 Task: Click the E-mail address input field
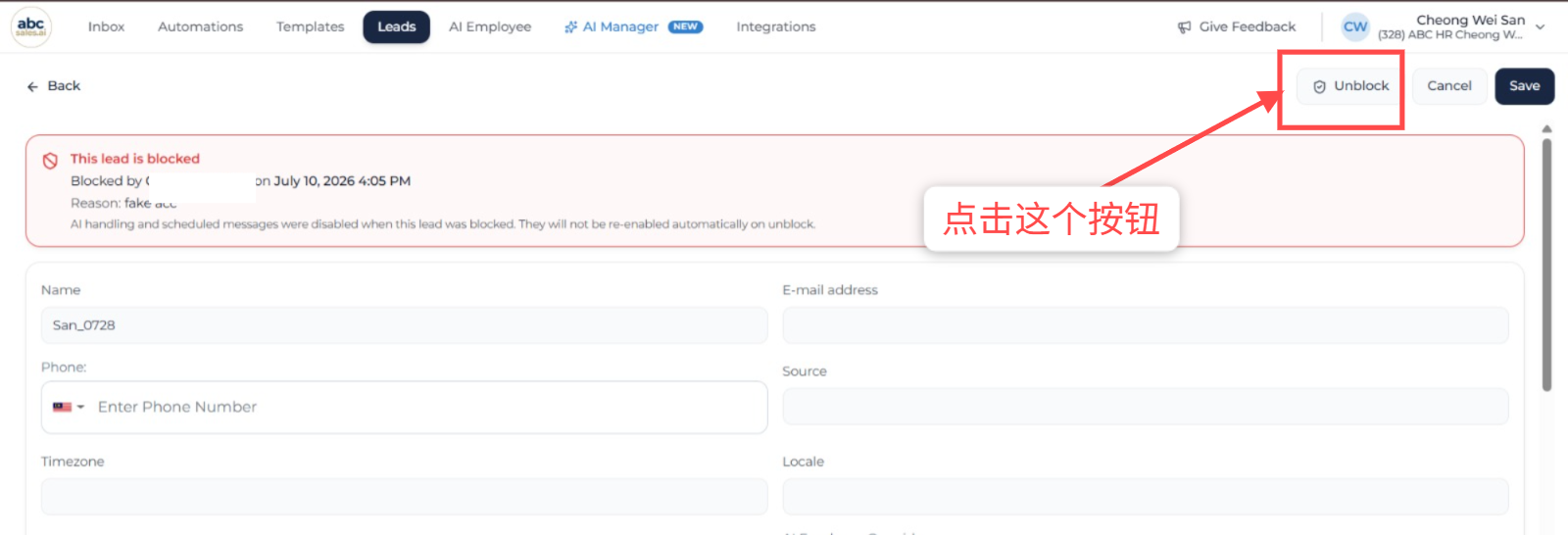click(x=1145, y=325)
